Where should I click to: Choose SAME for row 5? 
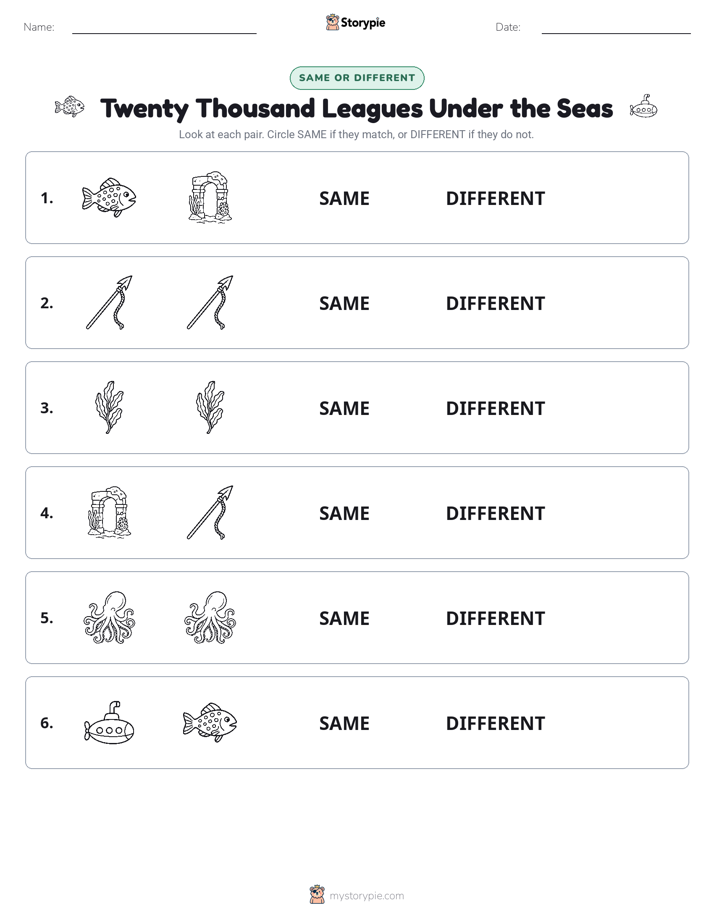(x=344, y=618)
